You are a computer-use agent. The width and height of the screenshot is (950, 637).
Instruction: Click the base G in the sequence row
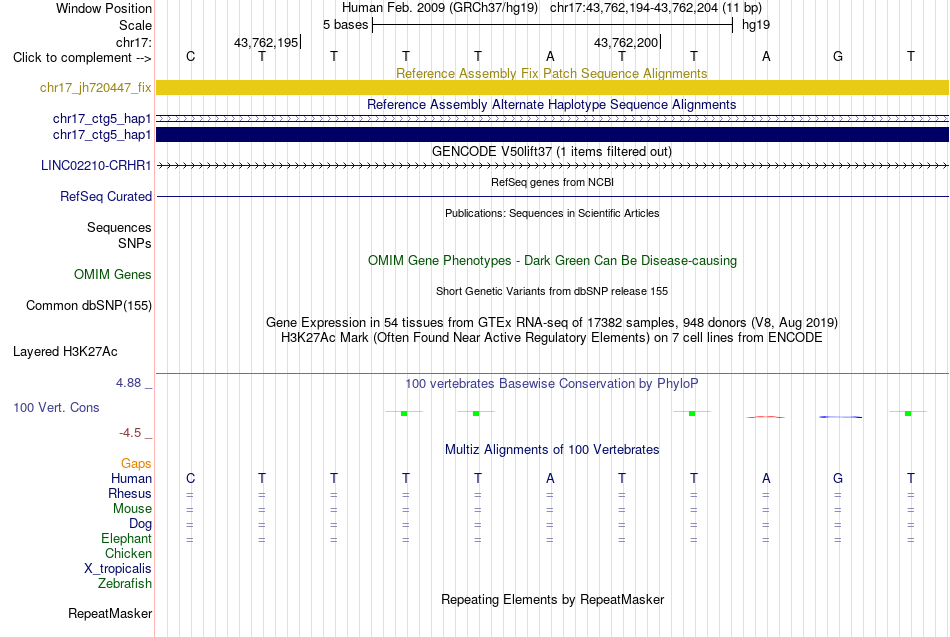coord(838,56)
